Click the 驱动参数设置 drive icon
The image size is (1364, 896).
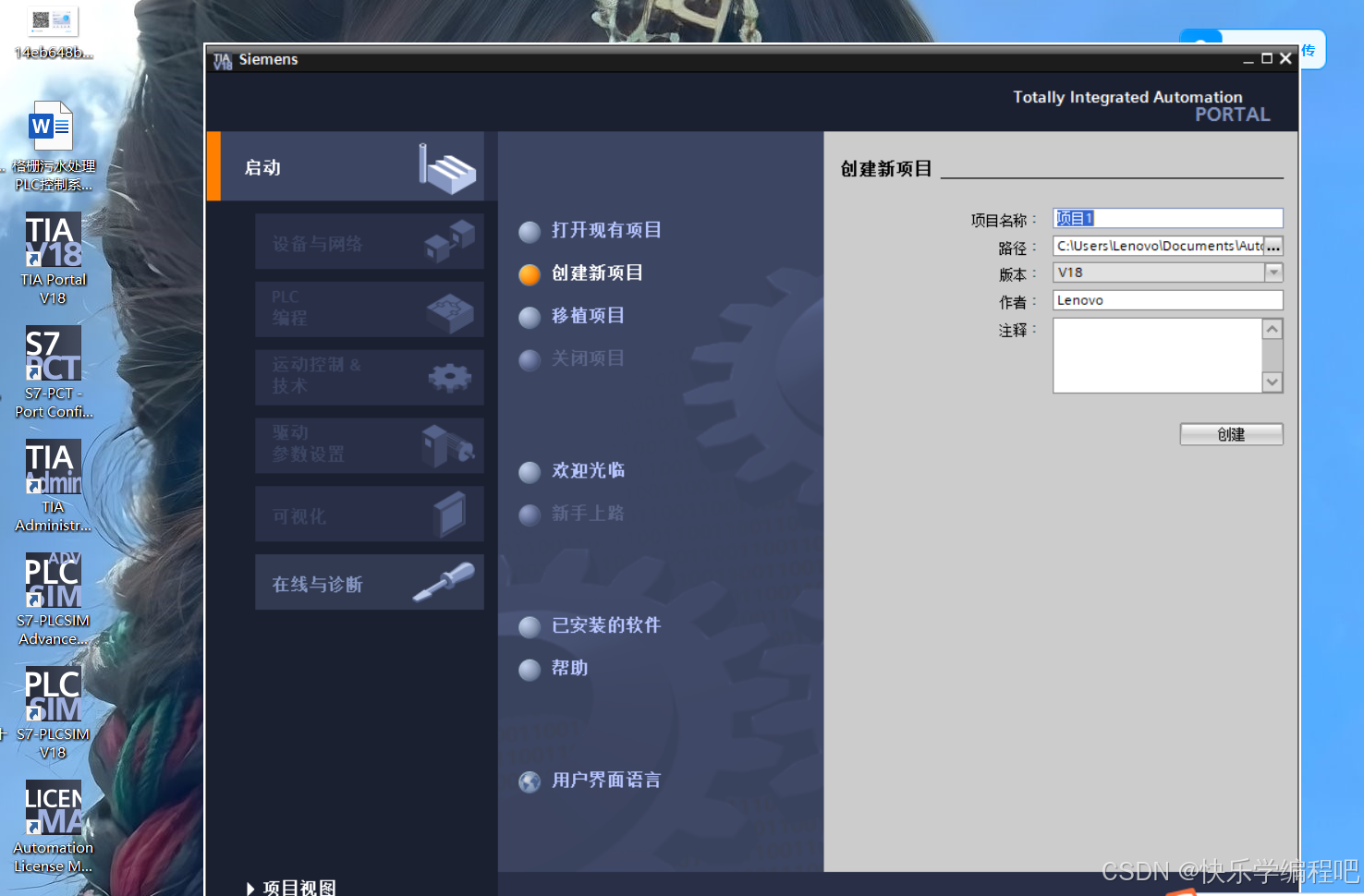click(x=448, y=446)
